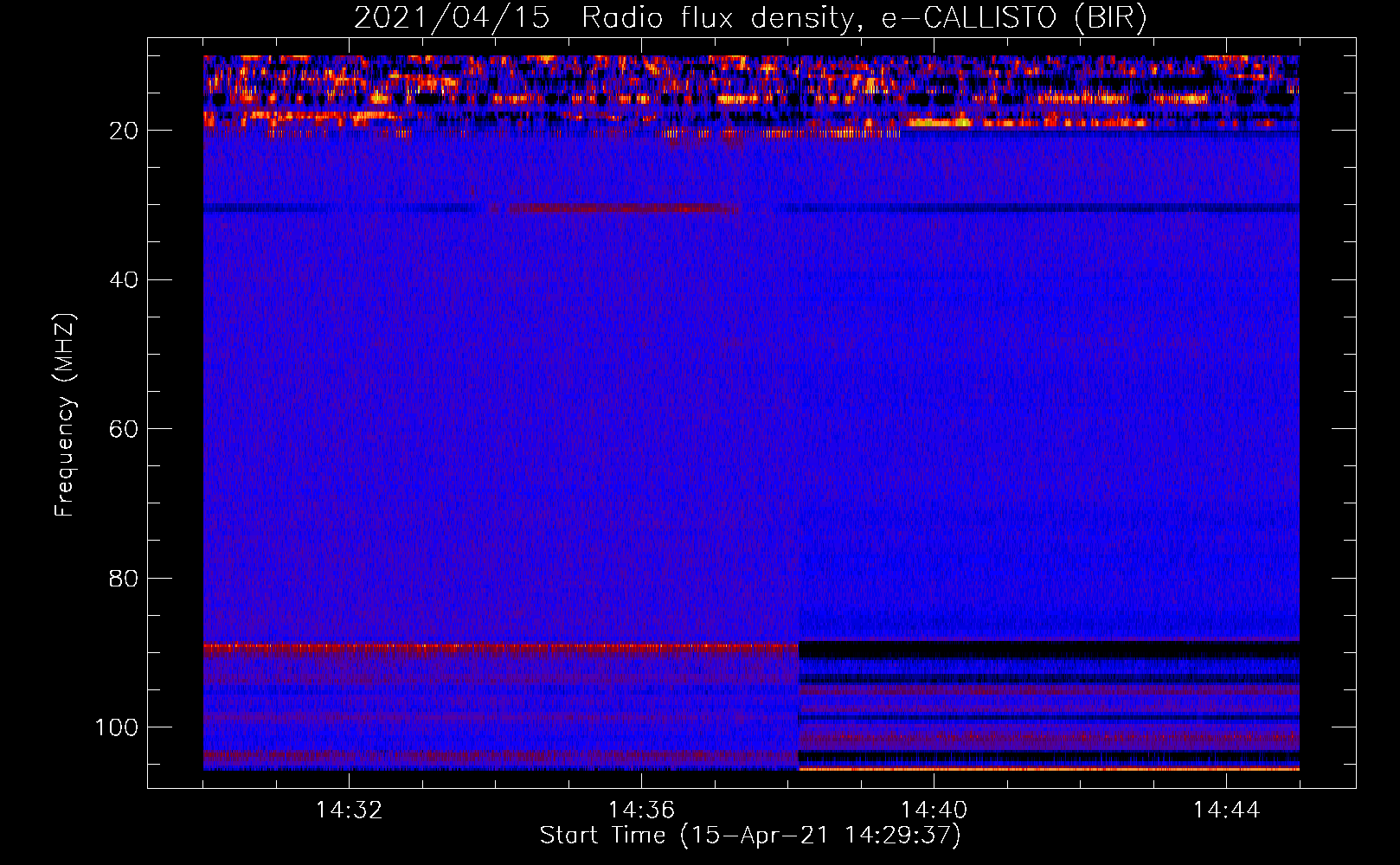Click the 14:36 time tick label

[x=641, y=811]
